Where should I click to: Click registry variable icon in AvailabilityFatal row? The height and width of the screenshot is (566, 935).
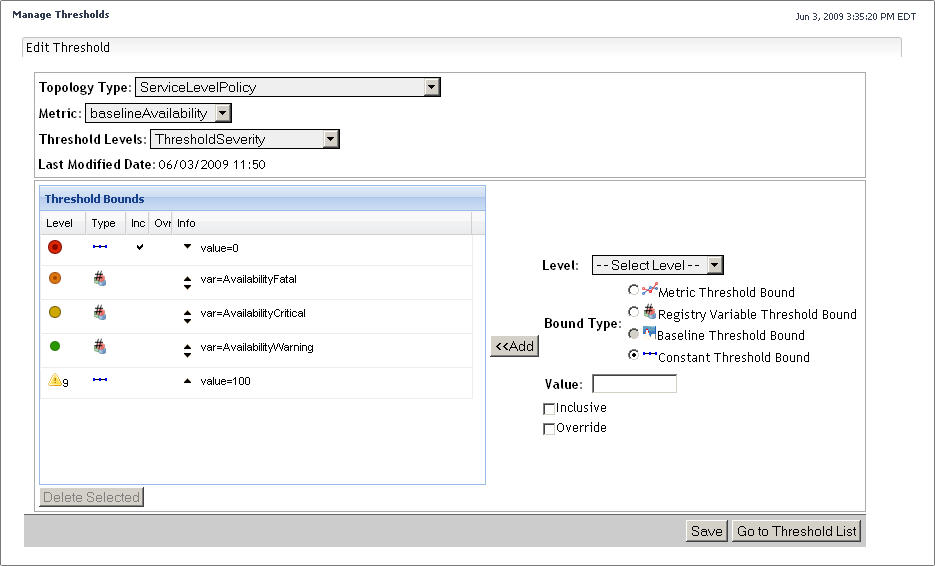(100, 279)
